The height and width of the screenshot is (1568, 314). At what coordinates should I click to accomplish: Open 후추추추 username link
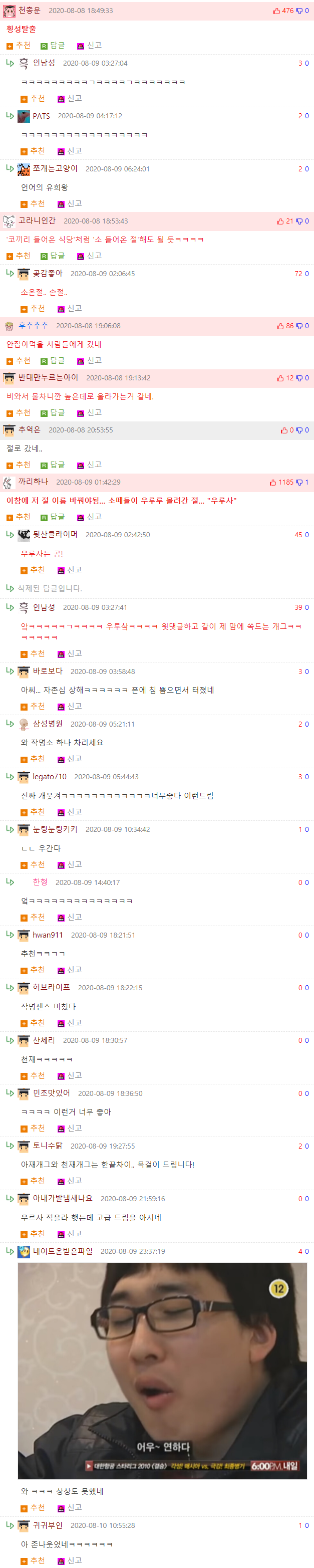[x=33, y=326]
